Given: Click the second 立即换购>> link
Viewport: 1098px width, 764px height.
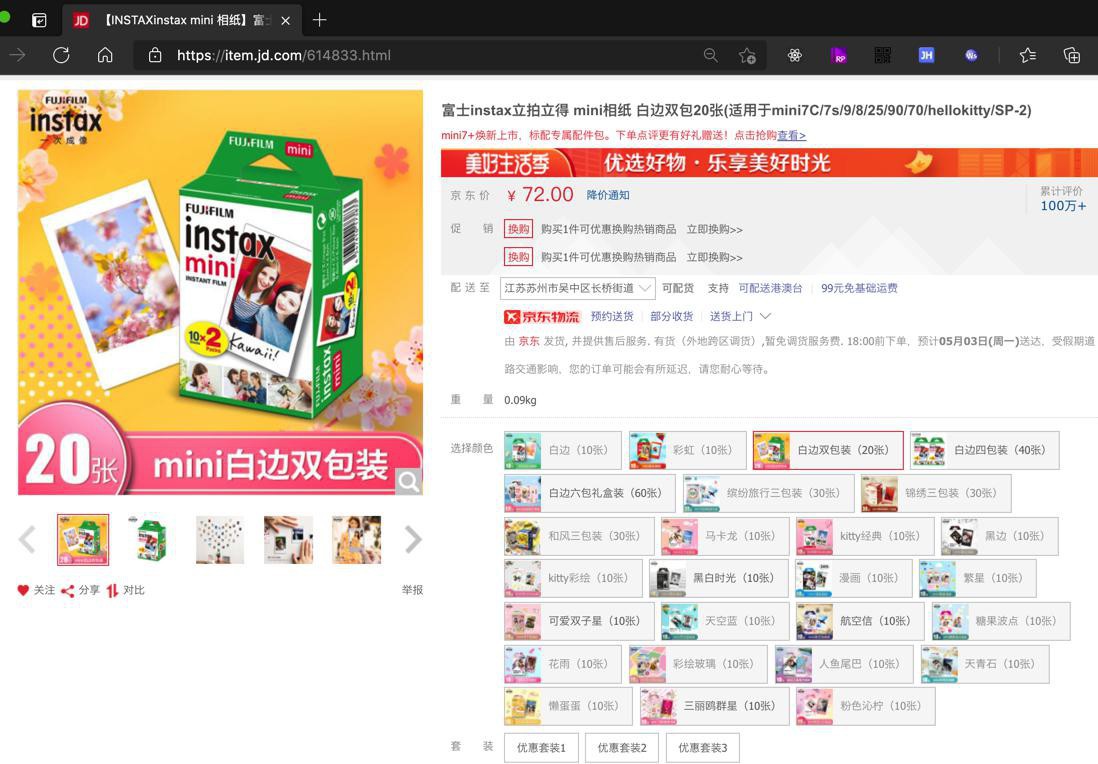Looking at the screenshot, I should [x=714, y=258].
